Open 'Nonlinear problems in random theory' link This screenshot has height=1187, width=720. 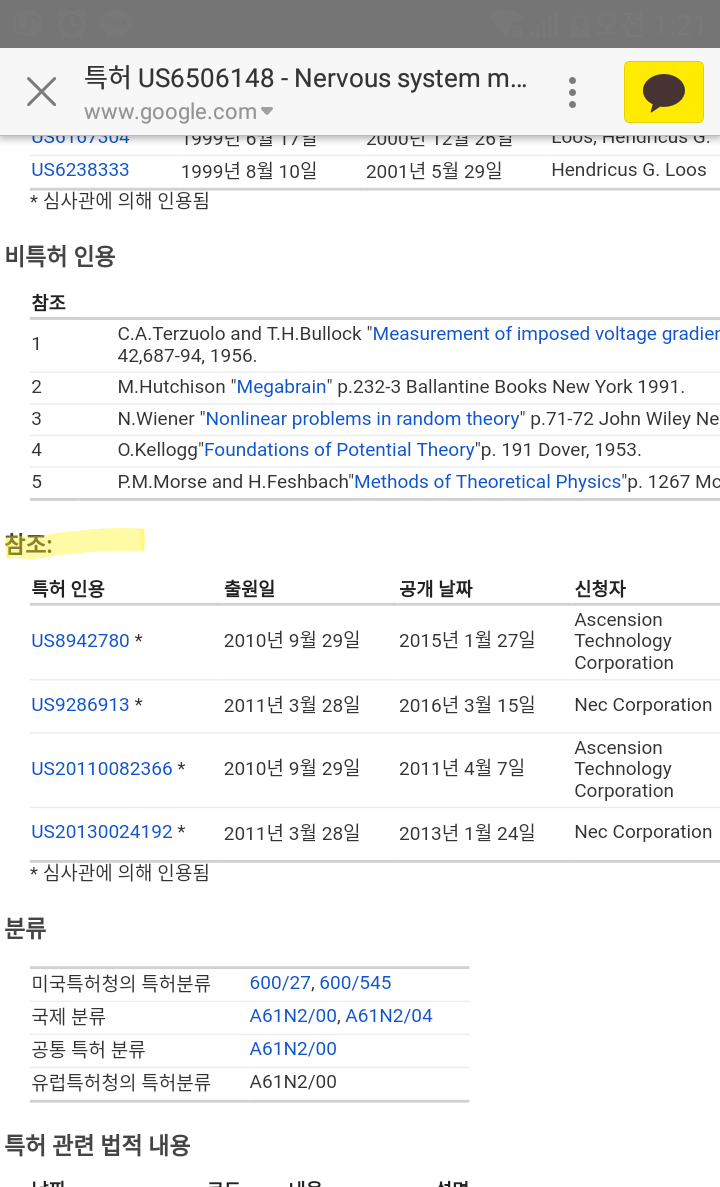tap(363, 419)
